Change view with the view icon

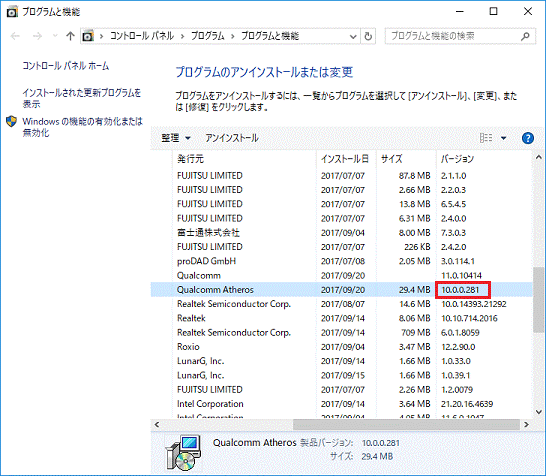[x=486, y=138]
